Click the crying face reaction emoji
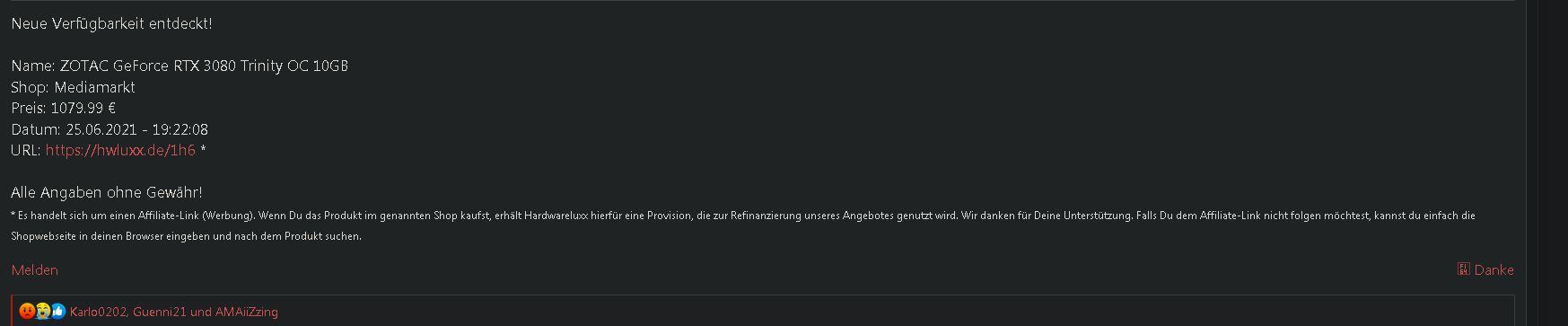1568x326 pixels. tap(43, 312)
